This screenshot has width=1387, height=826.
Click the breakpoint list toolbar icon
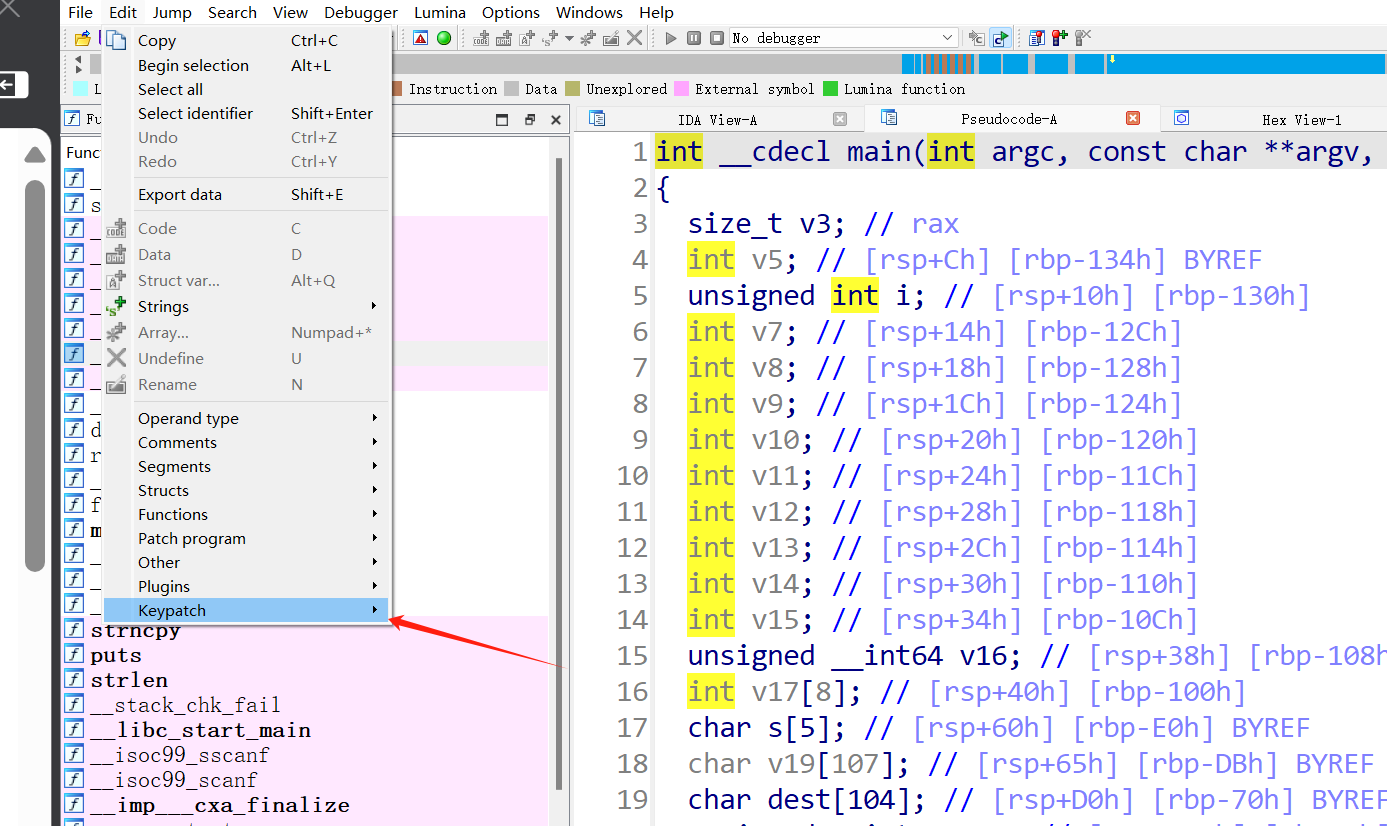point(1037,38)
